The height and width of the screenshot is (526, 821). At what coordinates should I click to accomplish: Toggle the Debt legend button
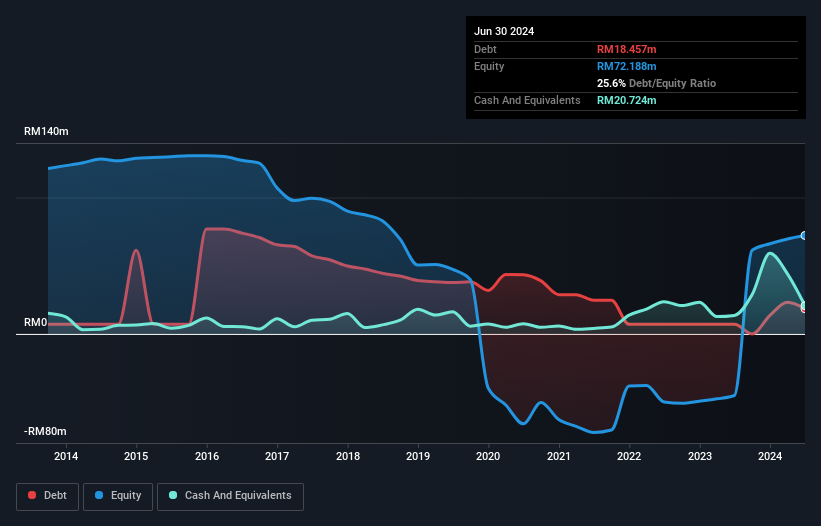pos(47,496)
